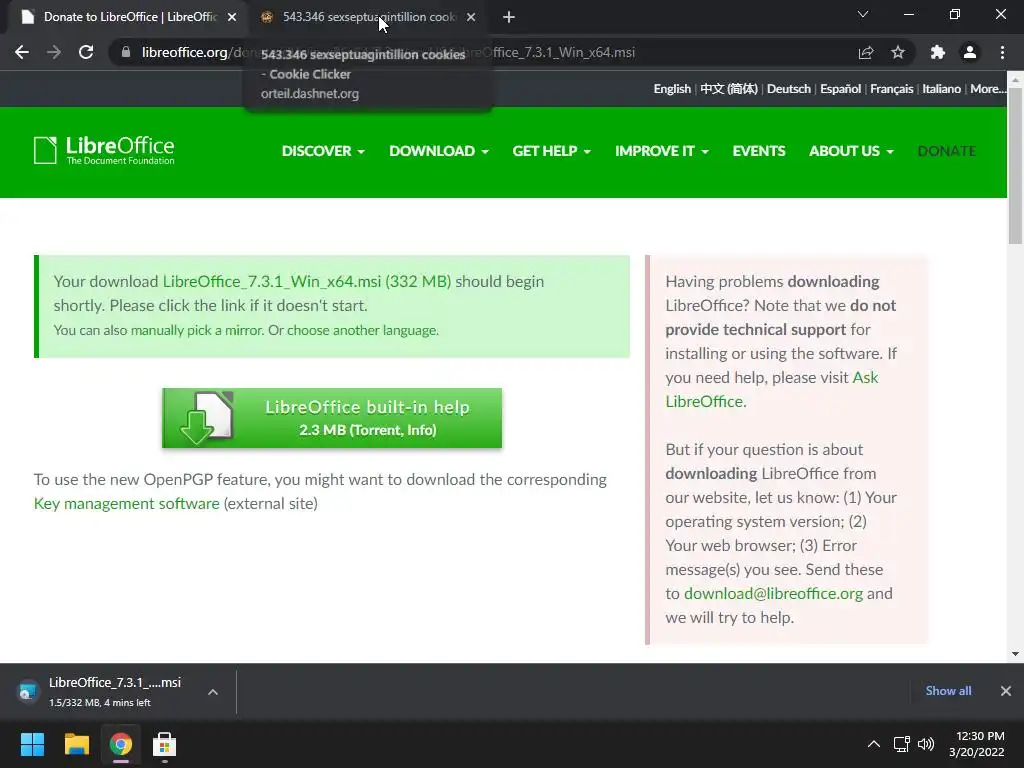The width and height of the screenshot is (1024, 768).
Task: View site security lock info
Action: [126, 52]
